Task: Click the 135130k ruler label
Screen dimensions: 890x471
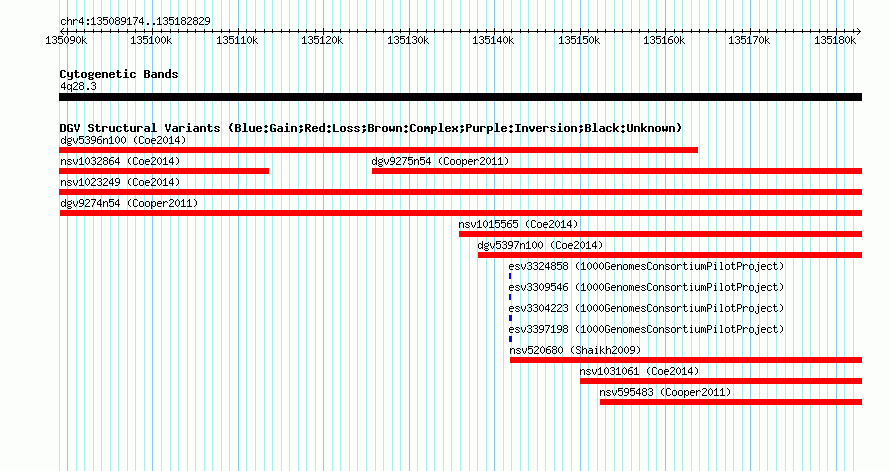Action: click(x=408, y=40)
